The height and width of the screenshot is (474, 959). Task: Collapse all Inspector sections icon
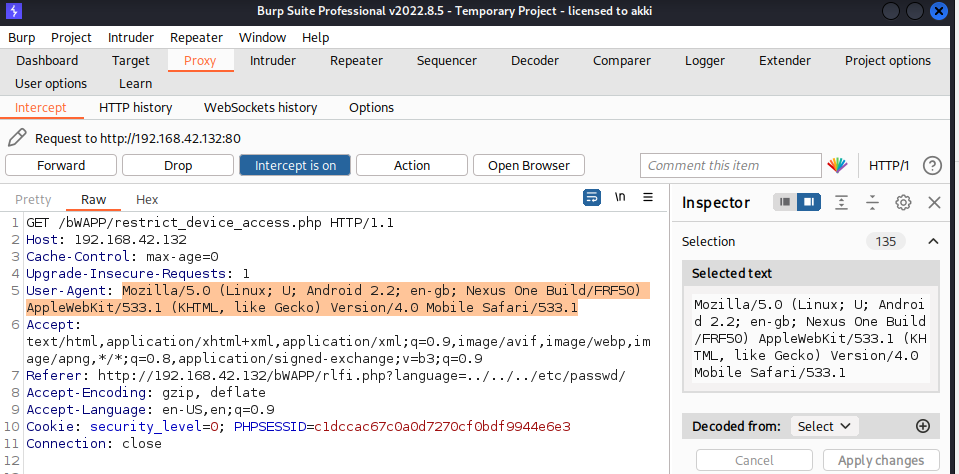[872, 203]
